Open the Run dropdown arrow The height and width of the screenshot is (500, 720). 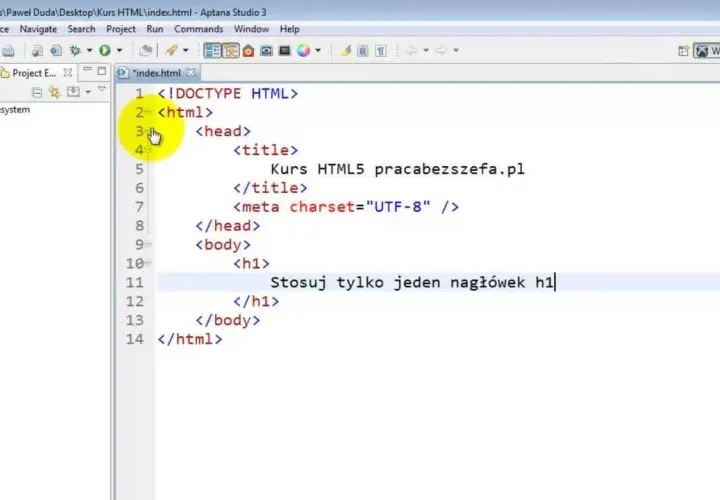pos(119,51)
